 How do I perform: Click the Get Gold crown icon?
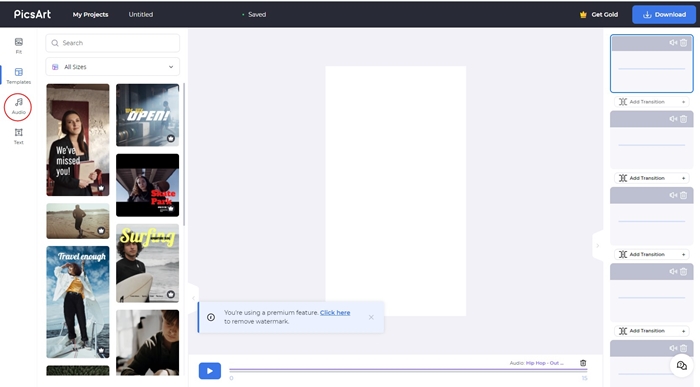(x=583, y=14)
